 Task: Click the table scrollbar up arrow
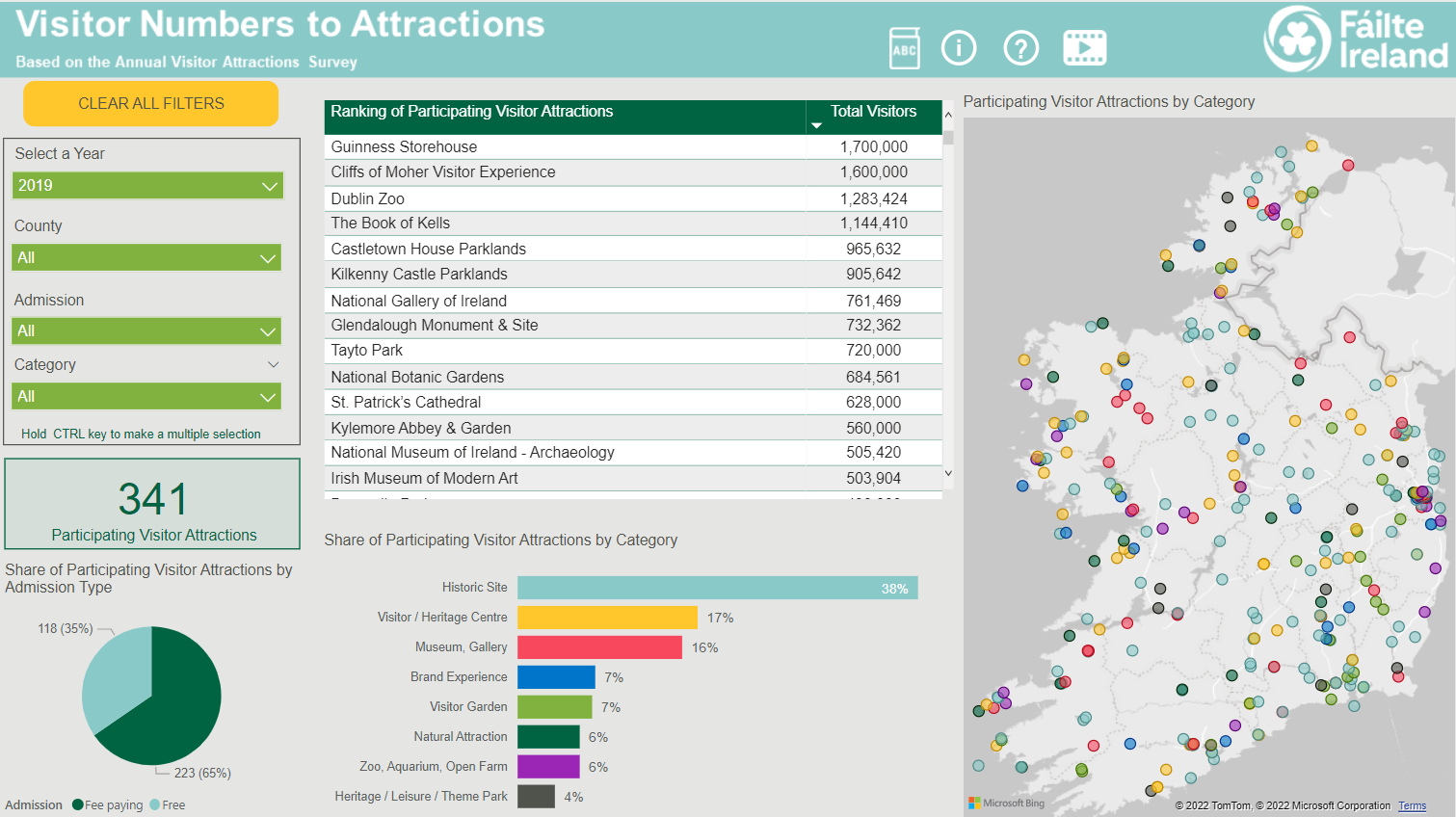[948, 115]
